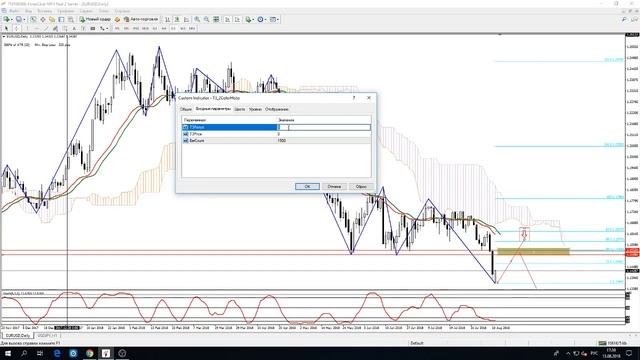The height and width of the screenshot is (360, 640).
Task: Click the BarCount value 1500
Action: pos(282,140)
